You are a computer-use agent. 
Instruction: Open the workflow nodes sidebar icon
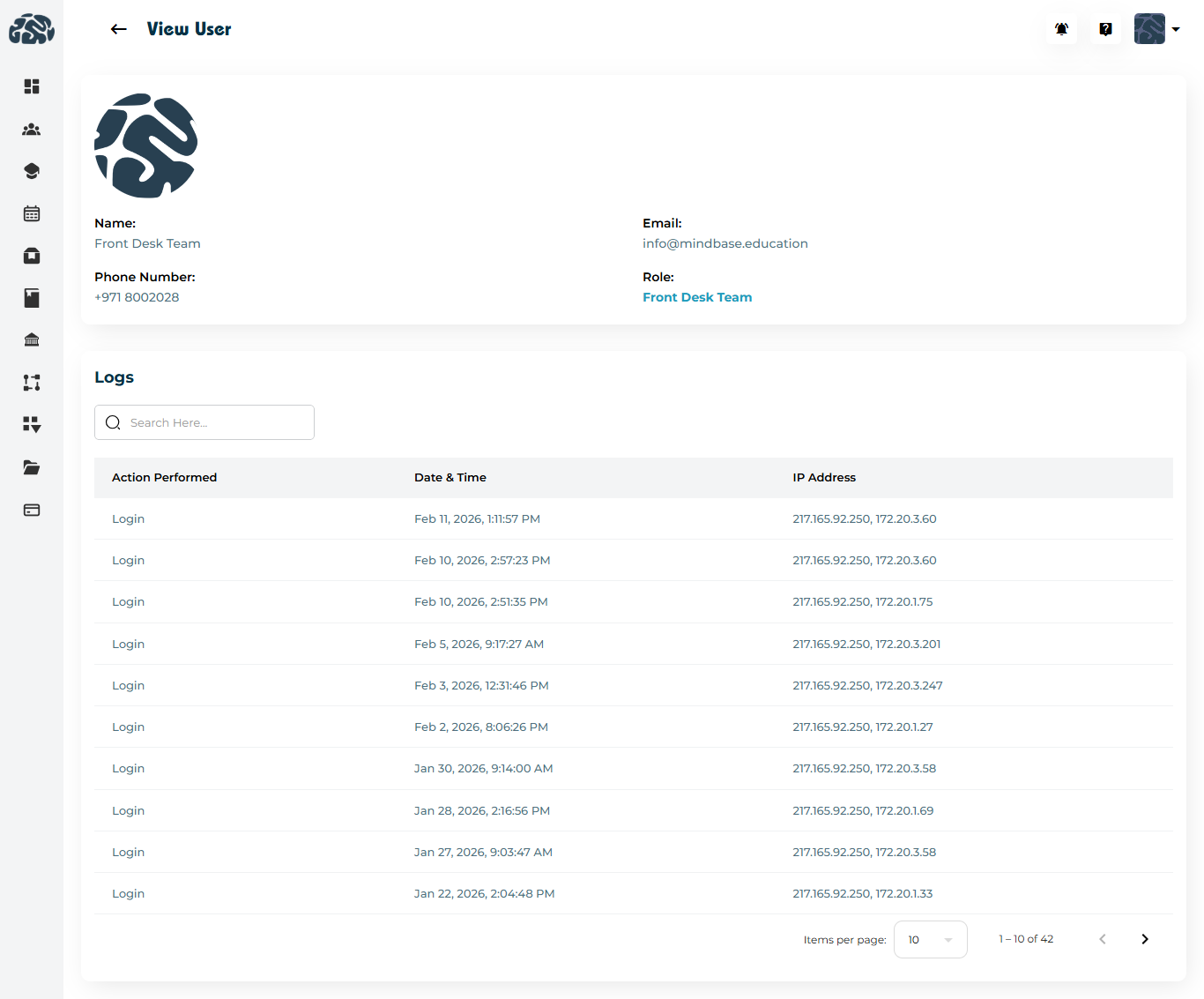coord(32,383)
